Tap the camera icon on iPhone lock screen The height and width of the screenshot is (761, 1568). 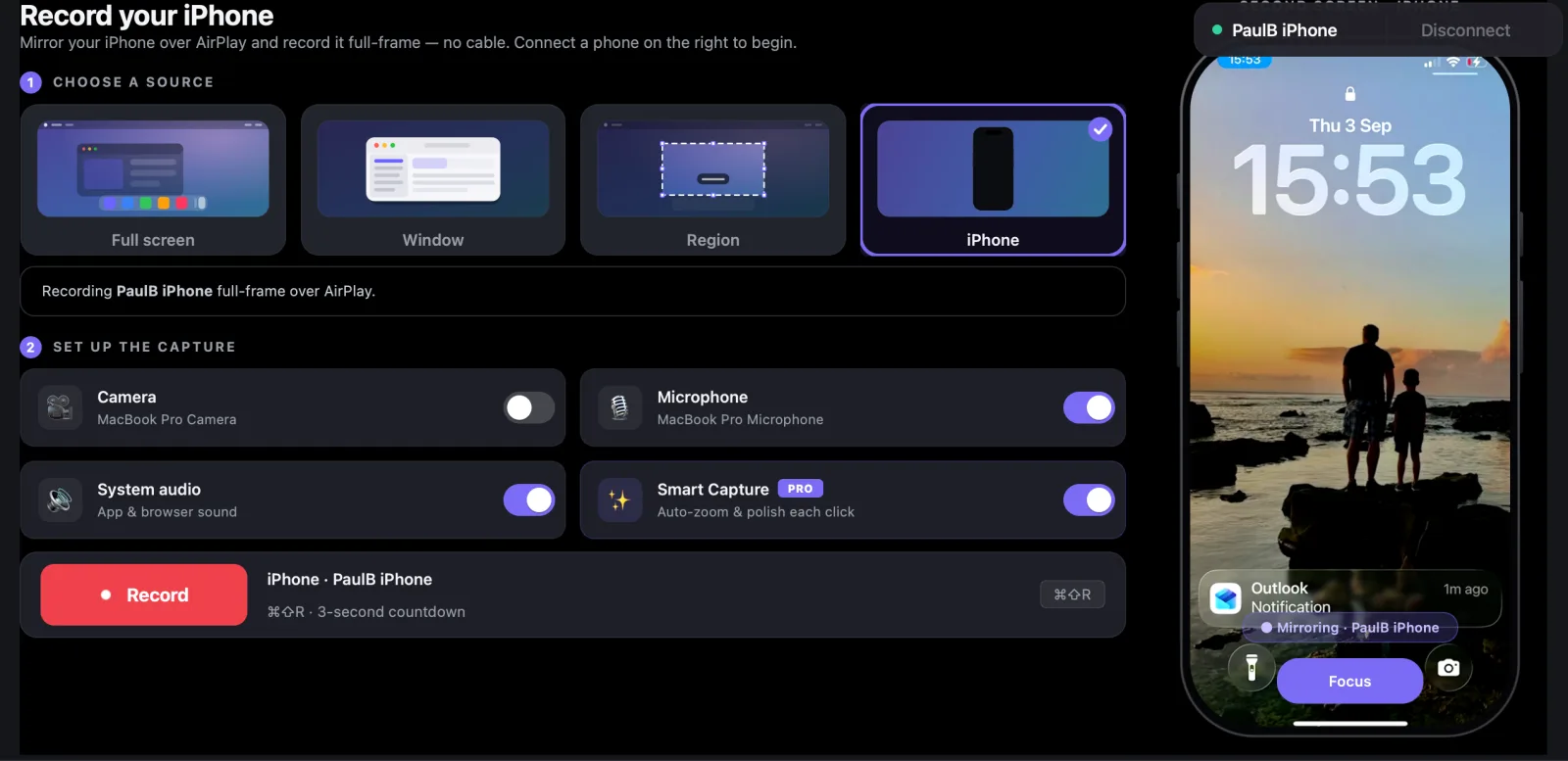pyautogui.click(x=1448, y=668)
